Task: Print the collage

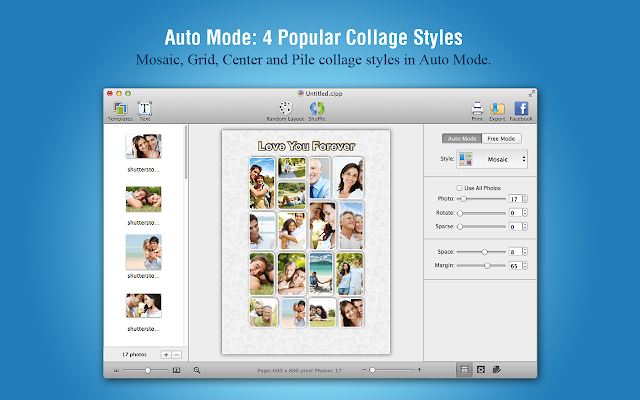Action: [x=477, y=111]
